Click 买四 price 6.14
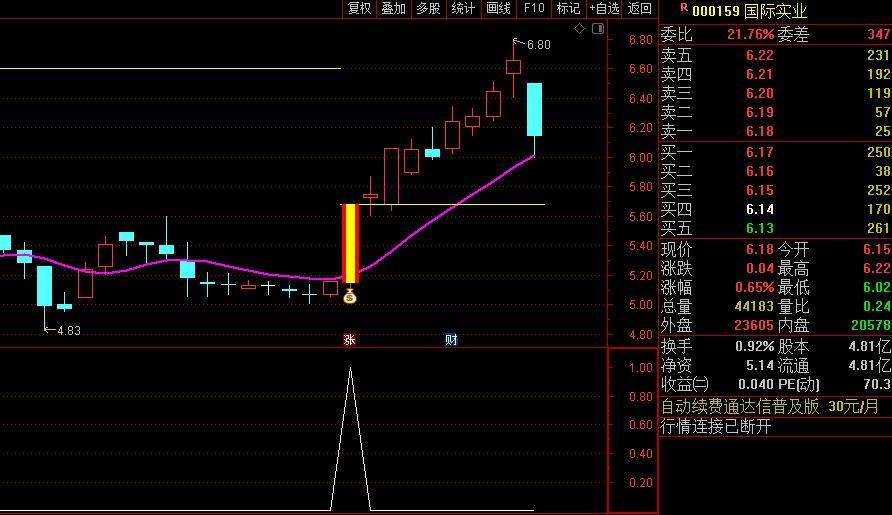The image size is (892, 515). [759, 209]
